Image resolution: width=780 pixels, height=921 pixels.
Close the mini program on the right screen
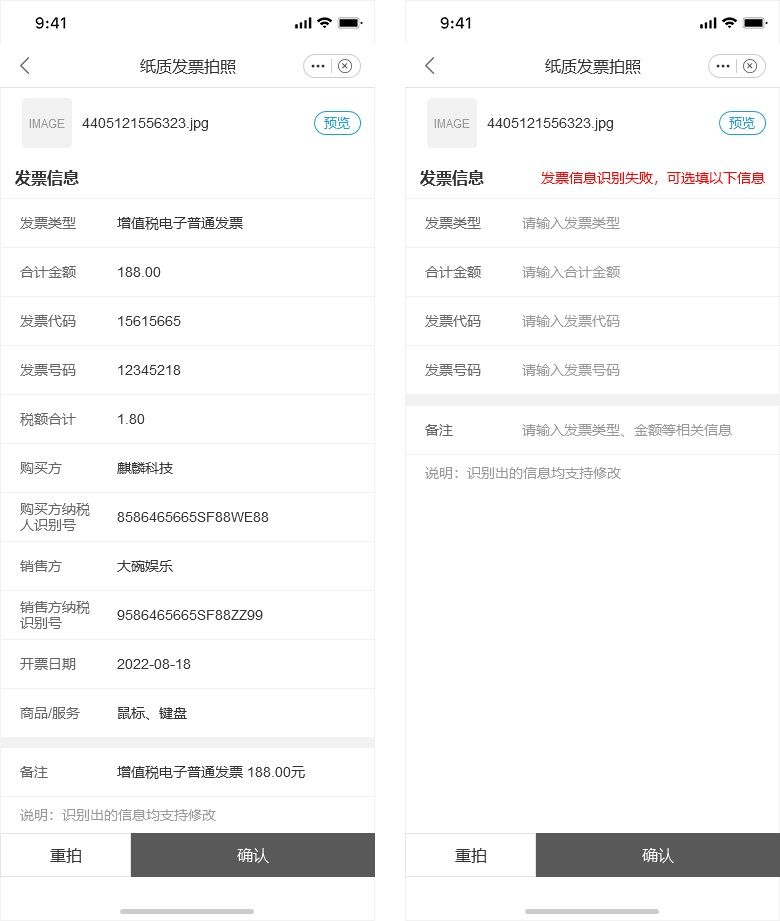click(x=750, y=66)
